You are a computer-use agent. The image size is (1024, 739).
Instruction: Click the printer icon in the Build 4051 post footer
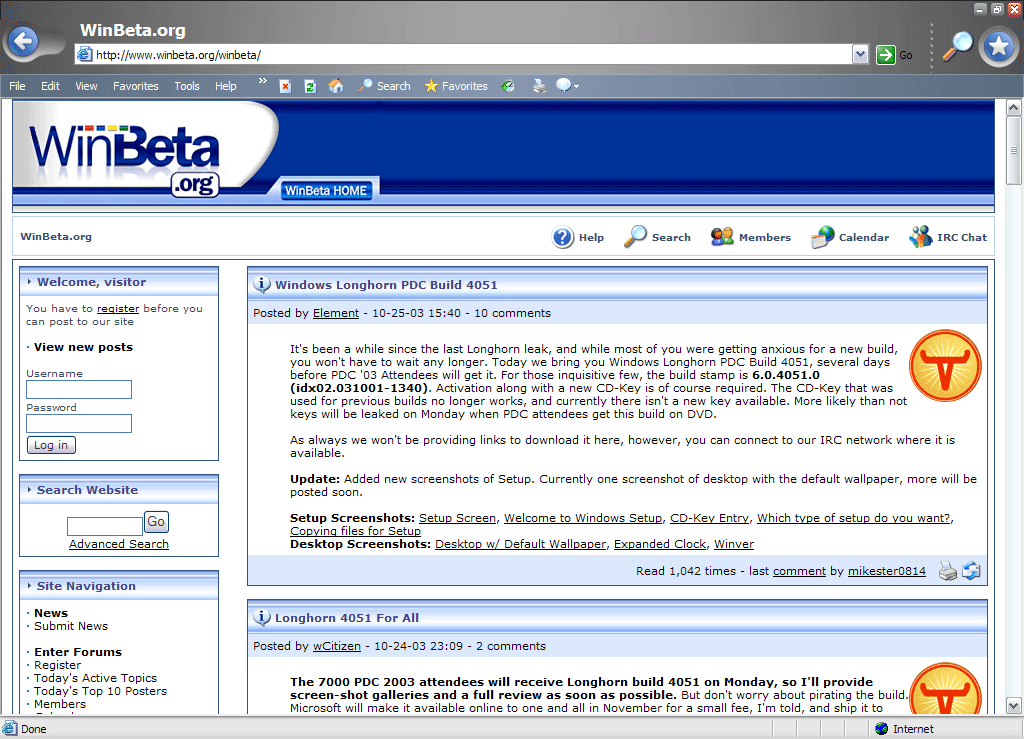click(948, 571)
